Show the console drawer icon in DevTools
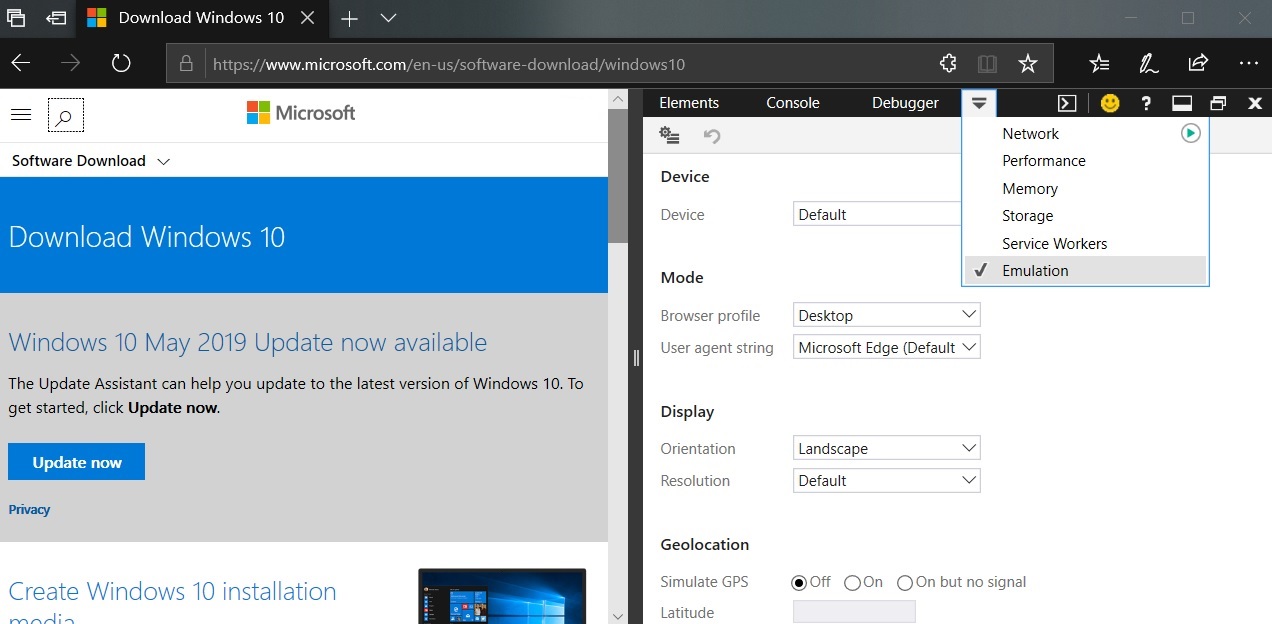The width and height of the screenshot is (1272, 624). [1068, 103]
